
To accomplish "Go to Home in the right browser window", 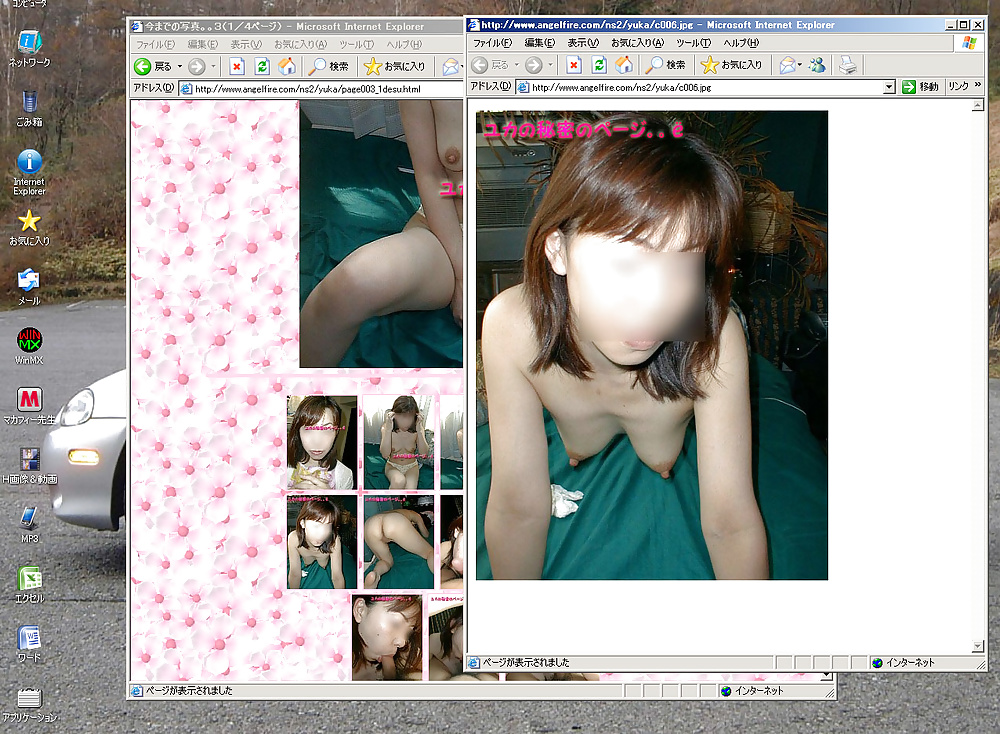I will pyautogui.click(x=624, y=65).
